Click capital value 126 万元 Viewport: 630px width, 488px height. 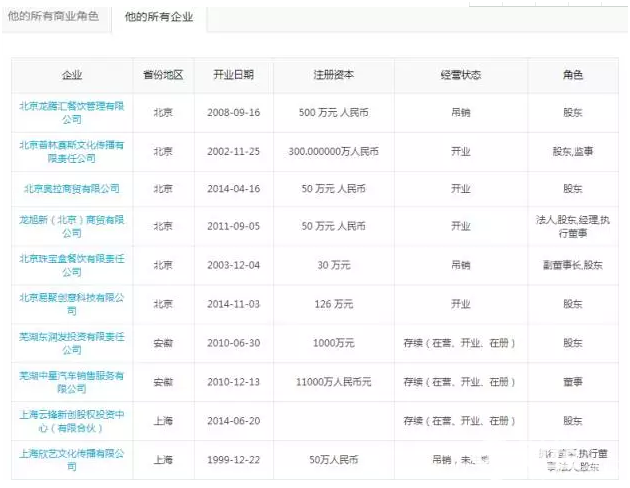(x=333, y=304)
